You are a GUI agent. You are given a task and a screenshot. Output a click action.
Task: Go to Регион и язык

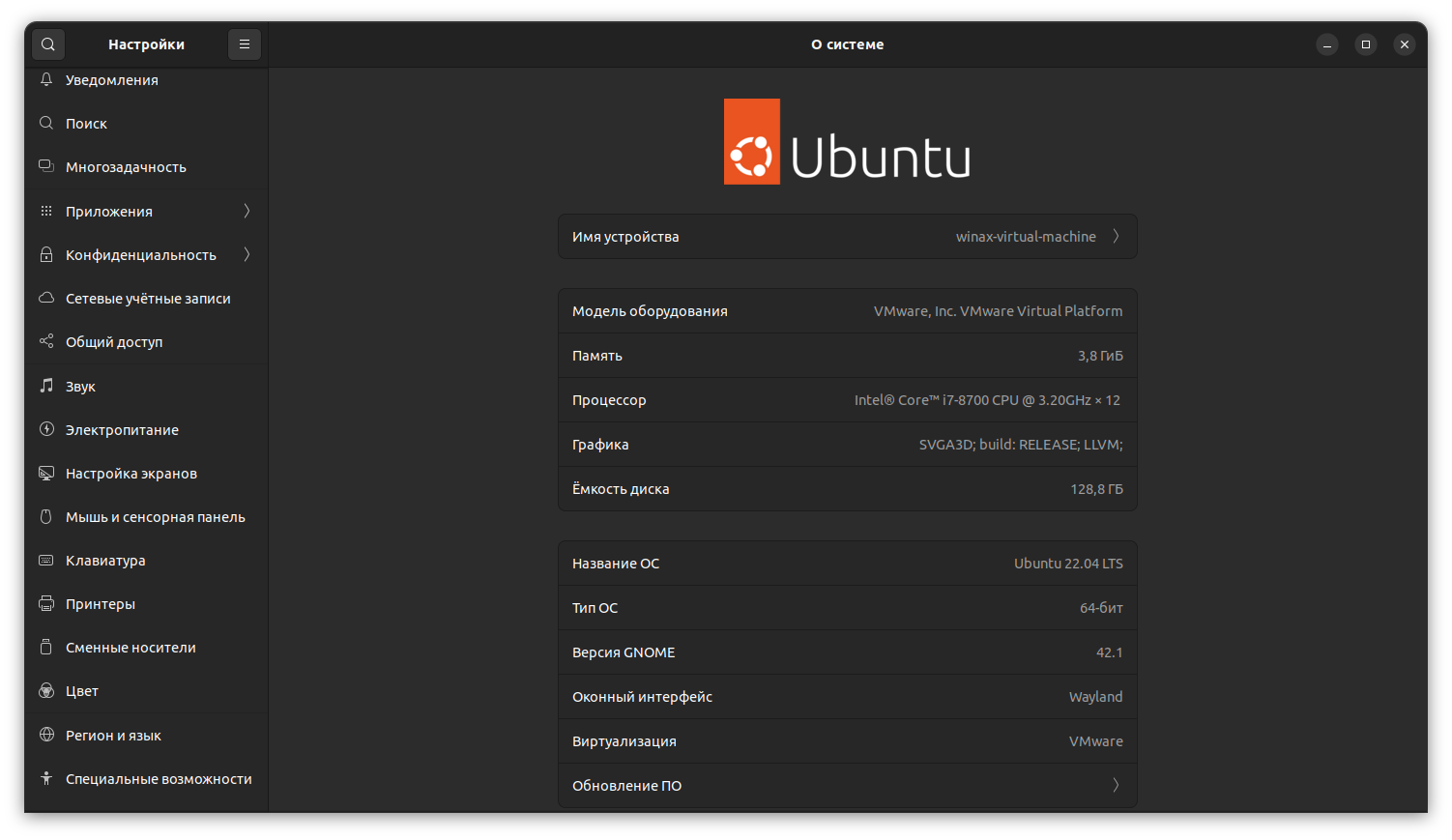pyautogui.click(x=146, y=735)
